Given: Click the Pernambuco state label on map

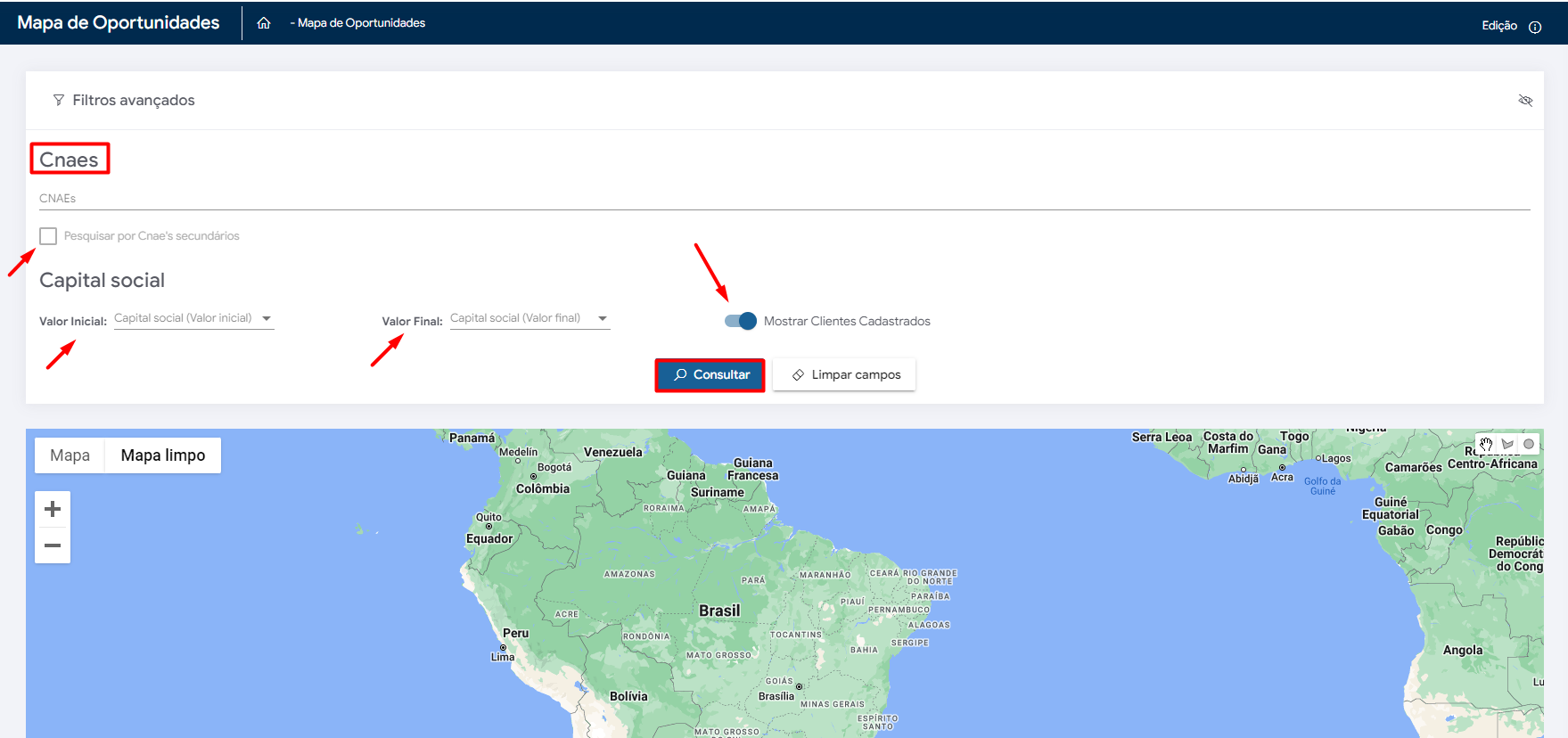Looking at the screenshot, I should 899,610.
